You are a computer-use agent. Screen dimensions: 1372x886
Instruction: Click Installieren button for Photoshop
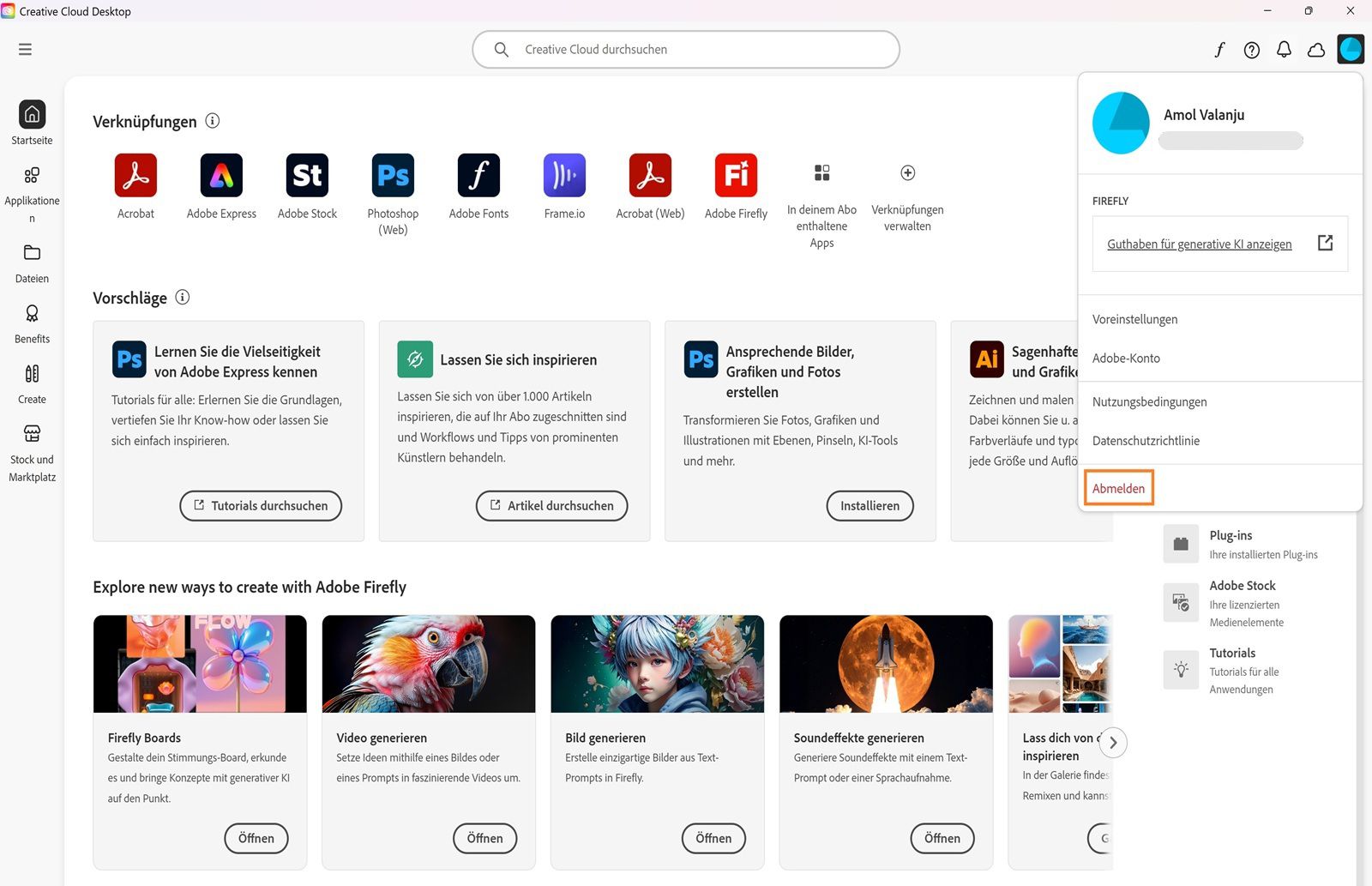[x=870, y=506]
